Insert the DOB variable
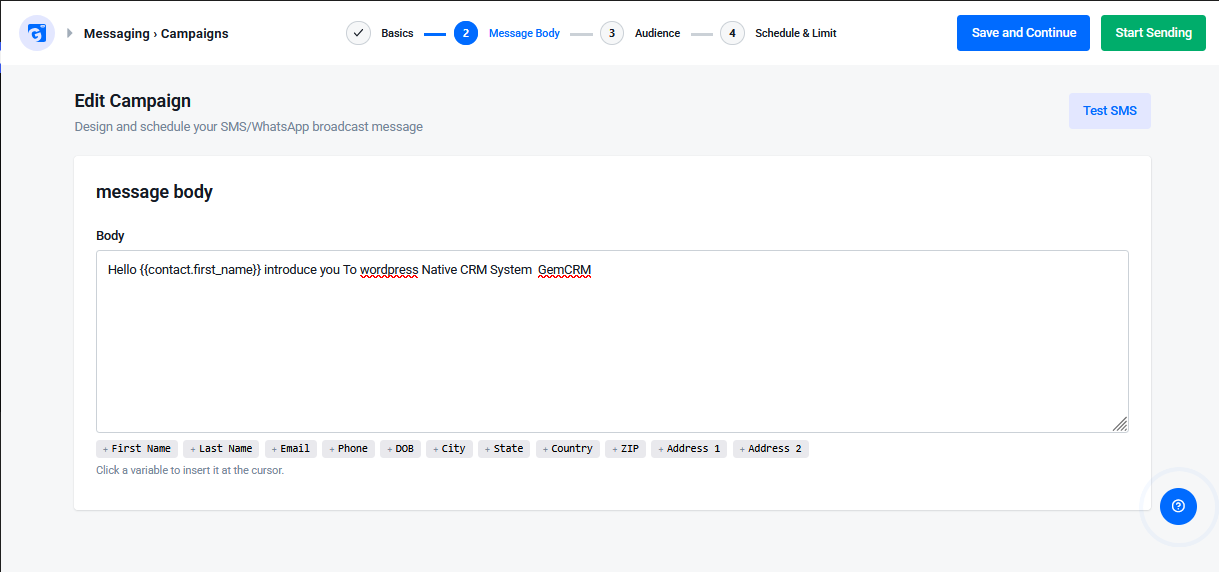1219x572 pixels. (400, 449)
